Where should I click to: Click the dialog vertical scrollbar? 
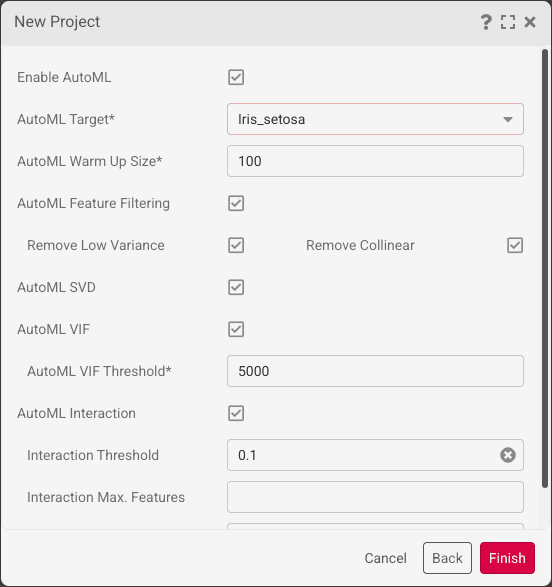pyautogui.click(x=545, y=268)
